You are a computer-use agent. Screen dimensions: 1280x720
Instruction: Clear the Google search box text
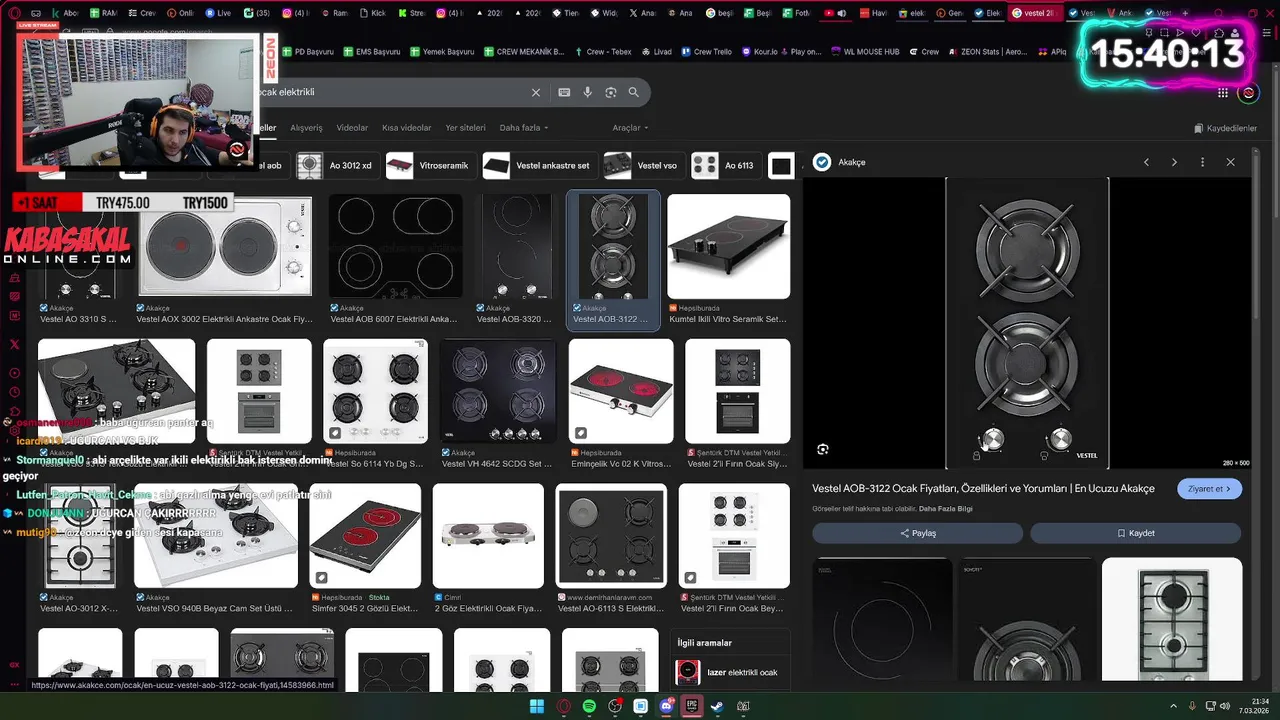tap(535, 92)
